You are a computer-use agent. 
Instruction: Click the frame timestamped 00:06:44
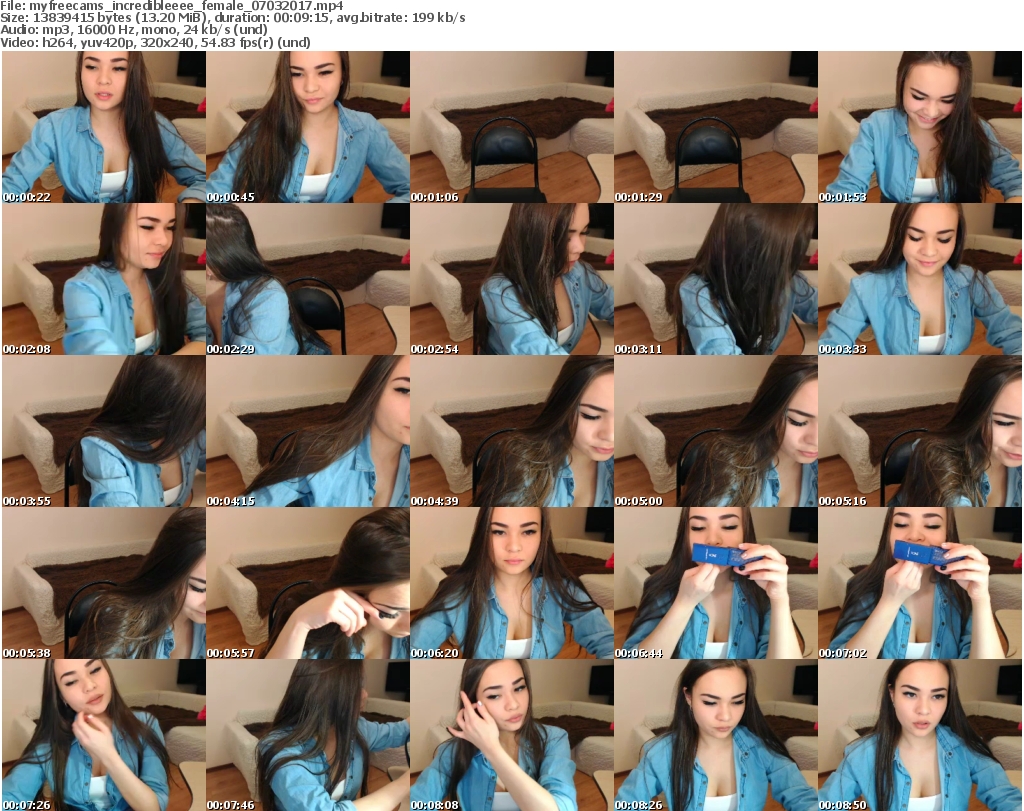coord(716,583)
